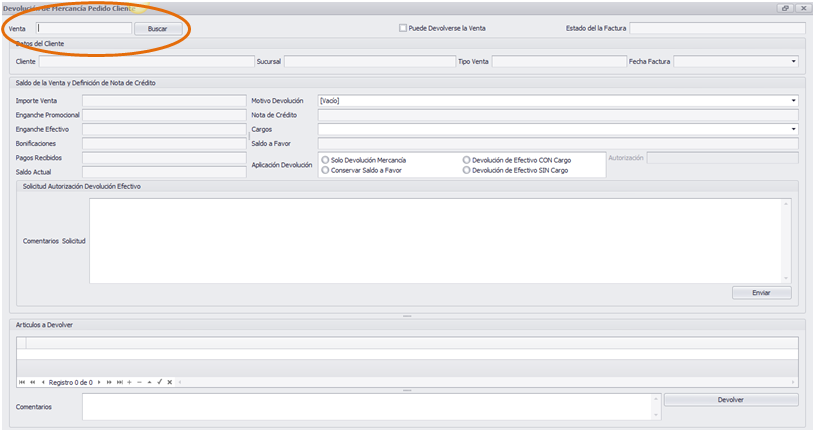Jump to last record in navigator
This screenshot has height=431, width=814.
pyautogui.click(x=119, y=382)
